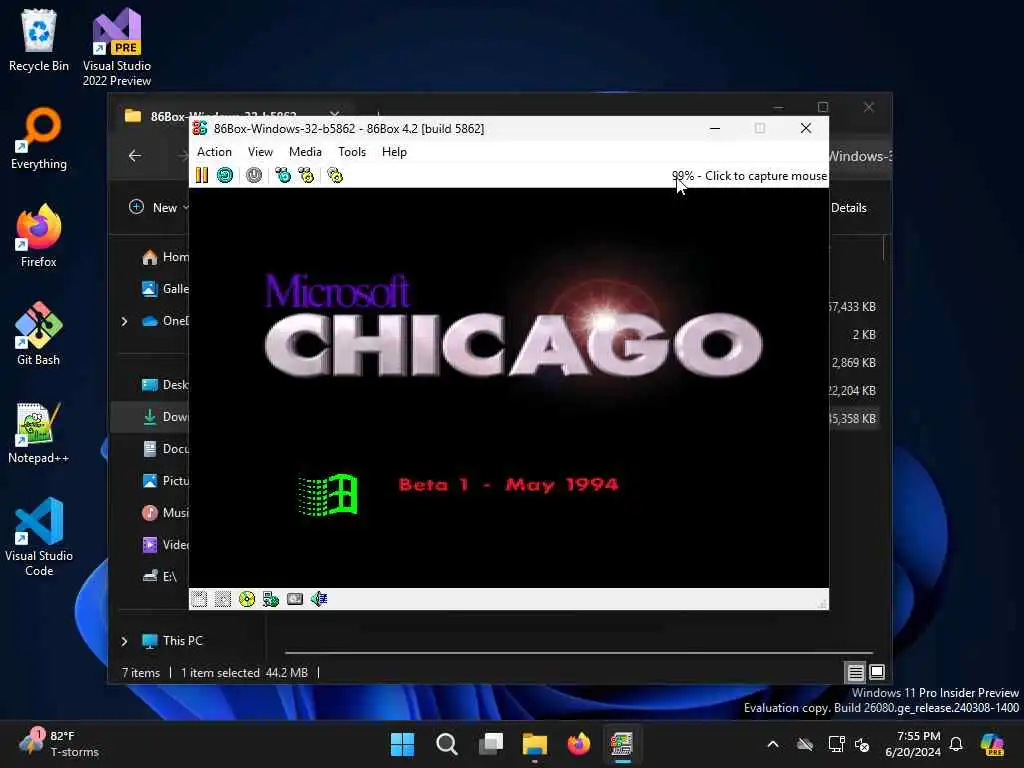
Task: Select the Firefox desktop shortcut
Action: tap(39, 236)
